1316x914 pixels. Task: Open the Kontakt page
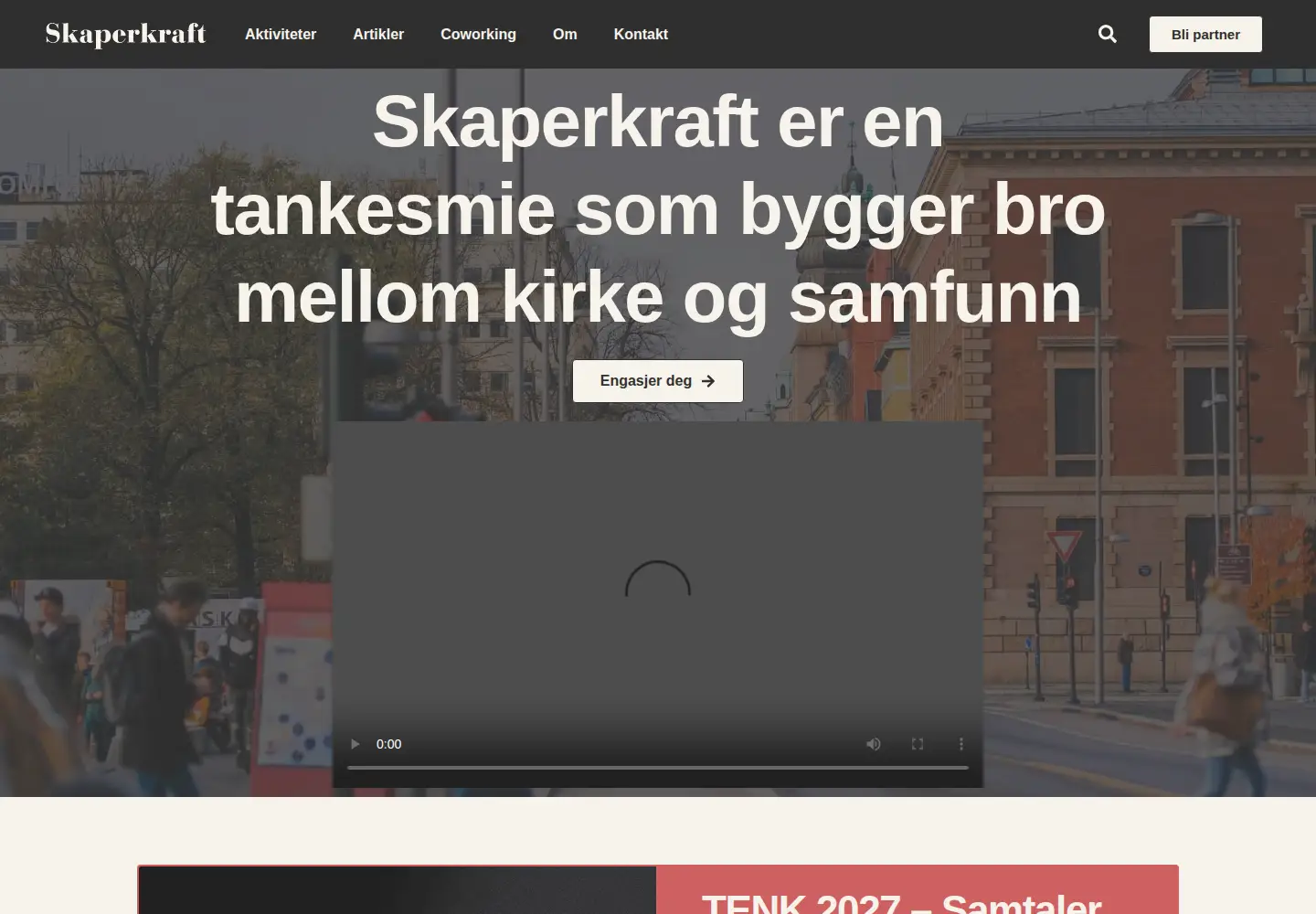point(641,34)
